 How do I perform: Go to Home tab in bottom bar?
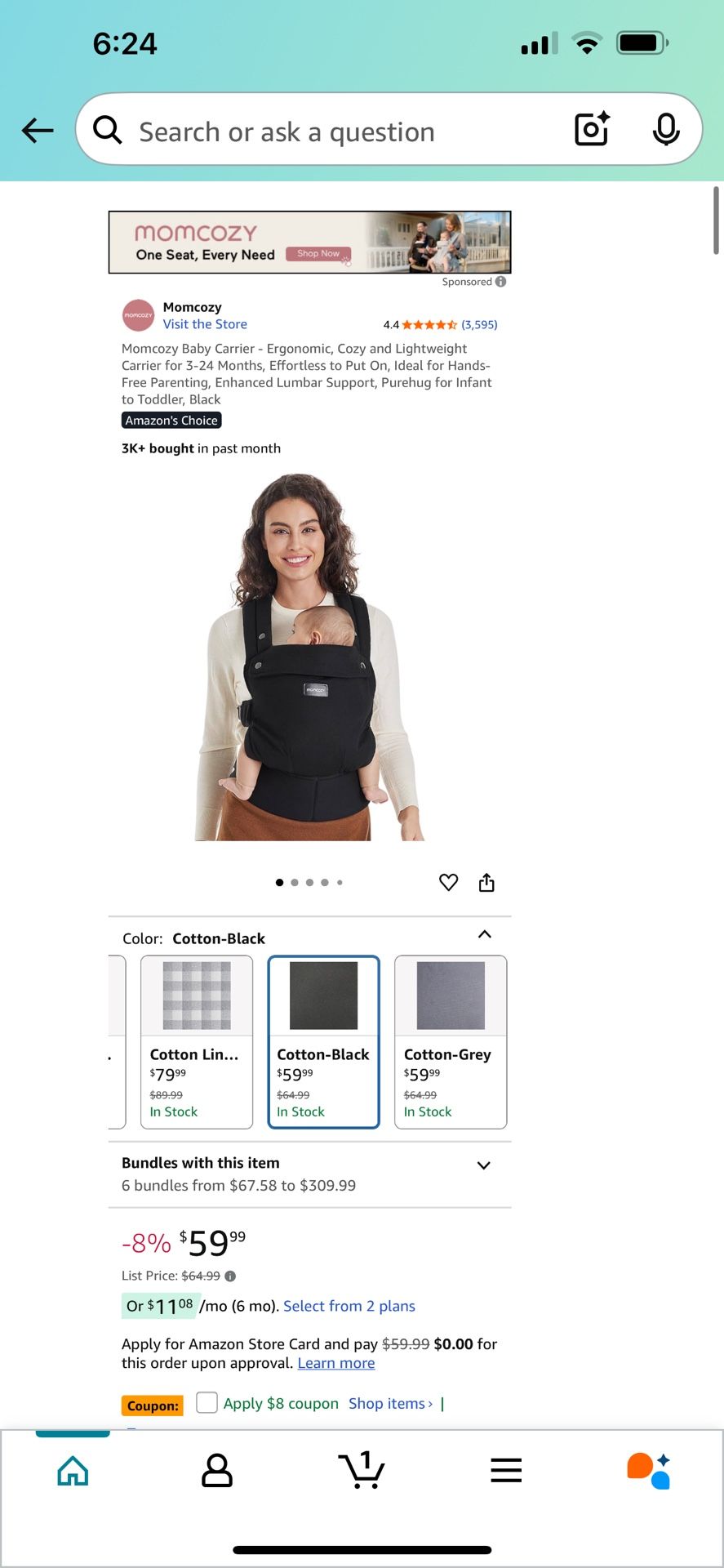(73, 1470)
